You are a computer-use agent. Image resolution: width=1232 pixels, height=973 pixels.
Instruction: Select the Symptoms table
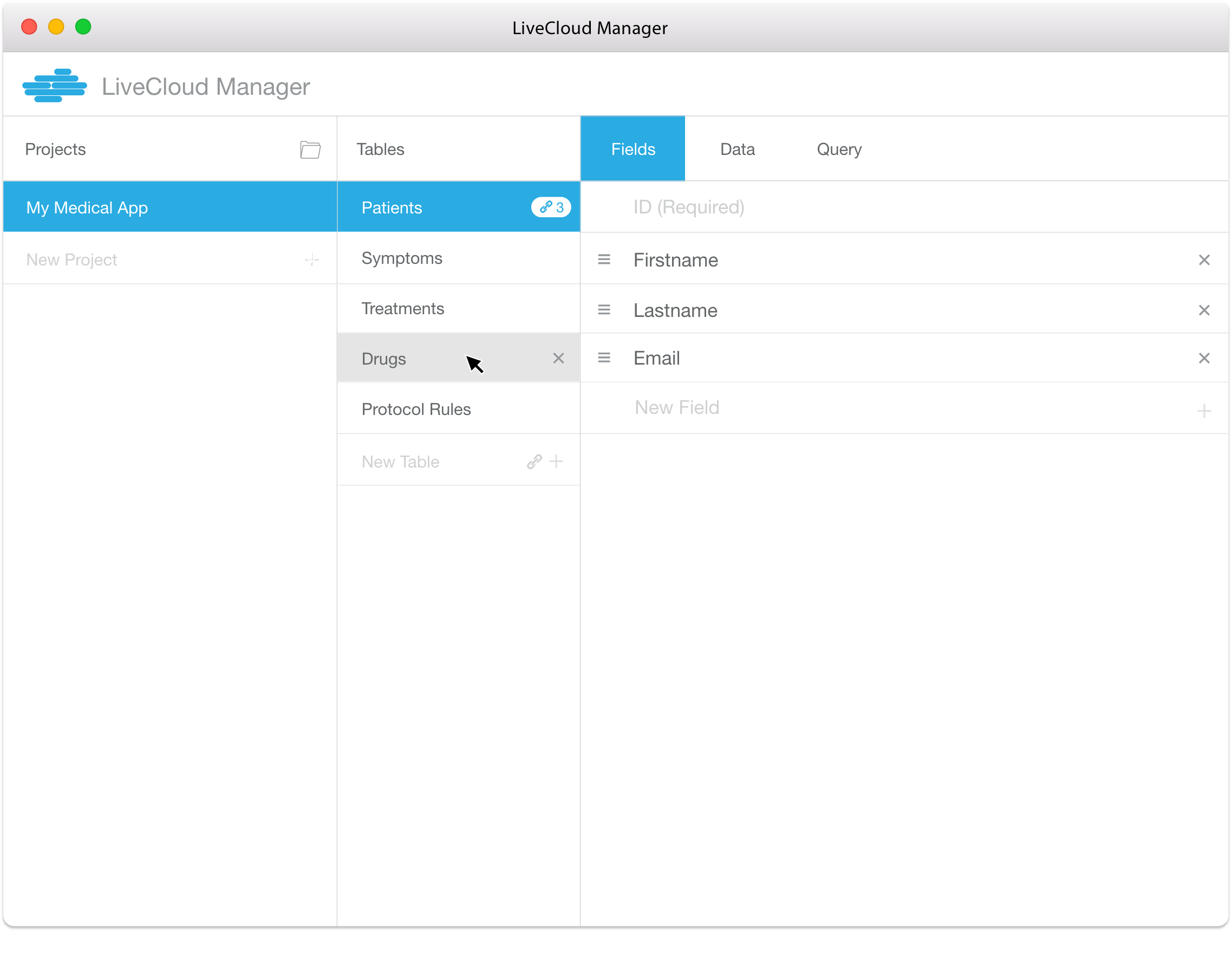tap(401, 258)
